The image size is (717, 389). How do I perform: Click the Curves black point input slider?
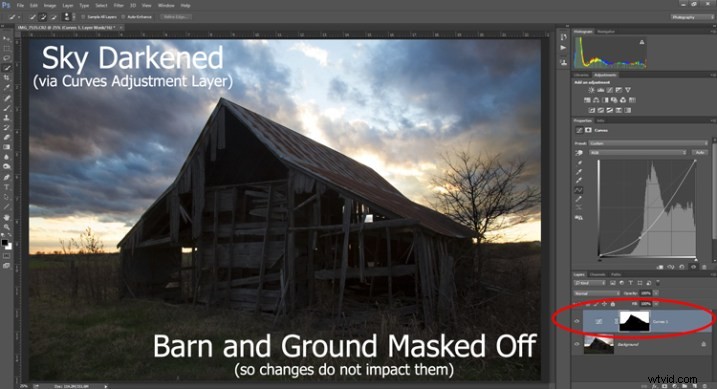599,260
